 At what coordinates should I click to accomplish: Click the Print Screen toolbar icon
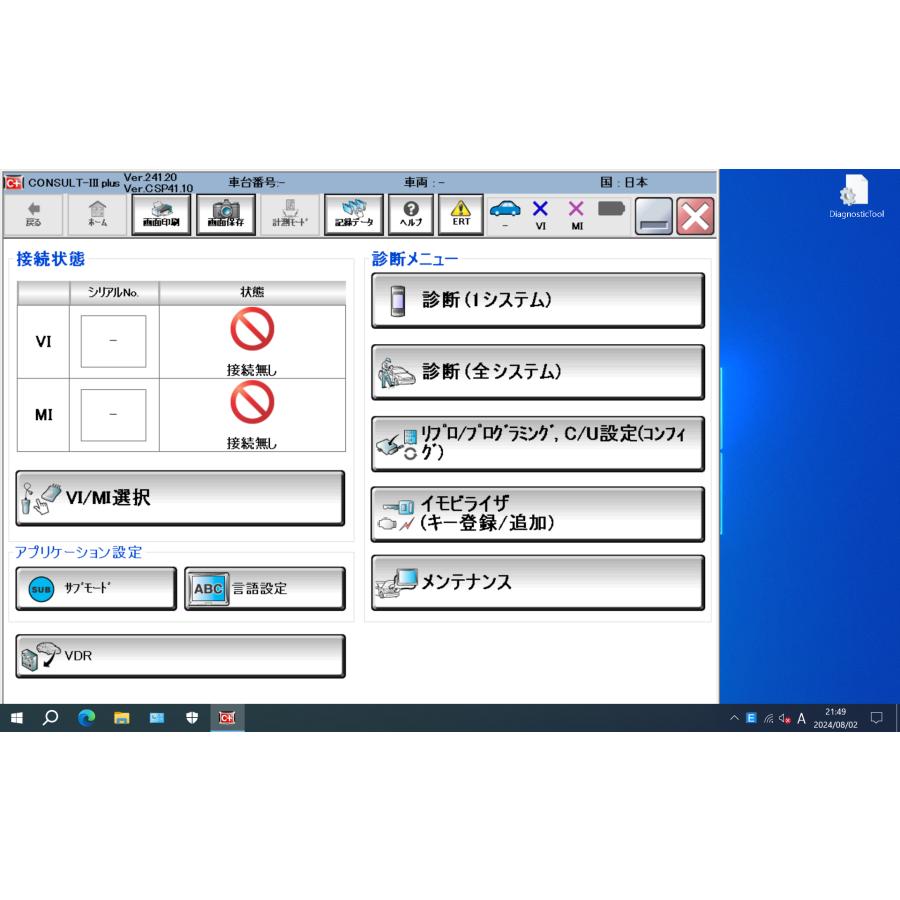[161, 214]
